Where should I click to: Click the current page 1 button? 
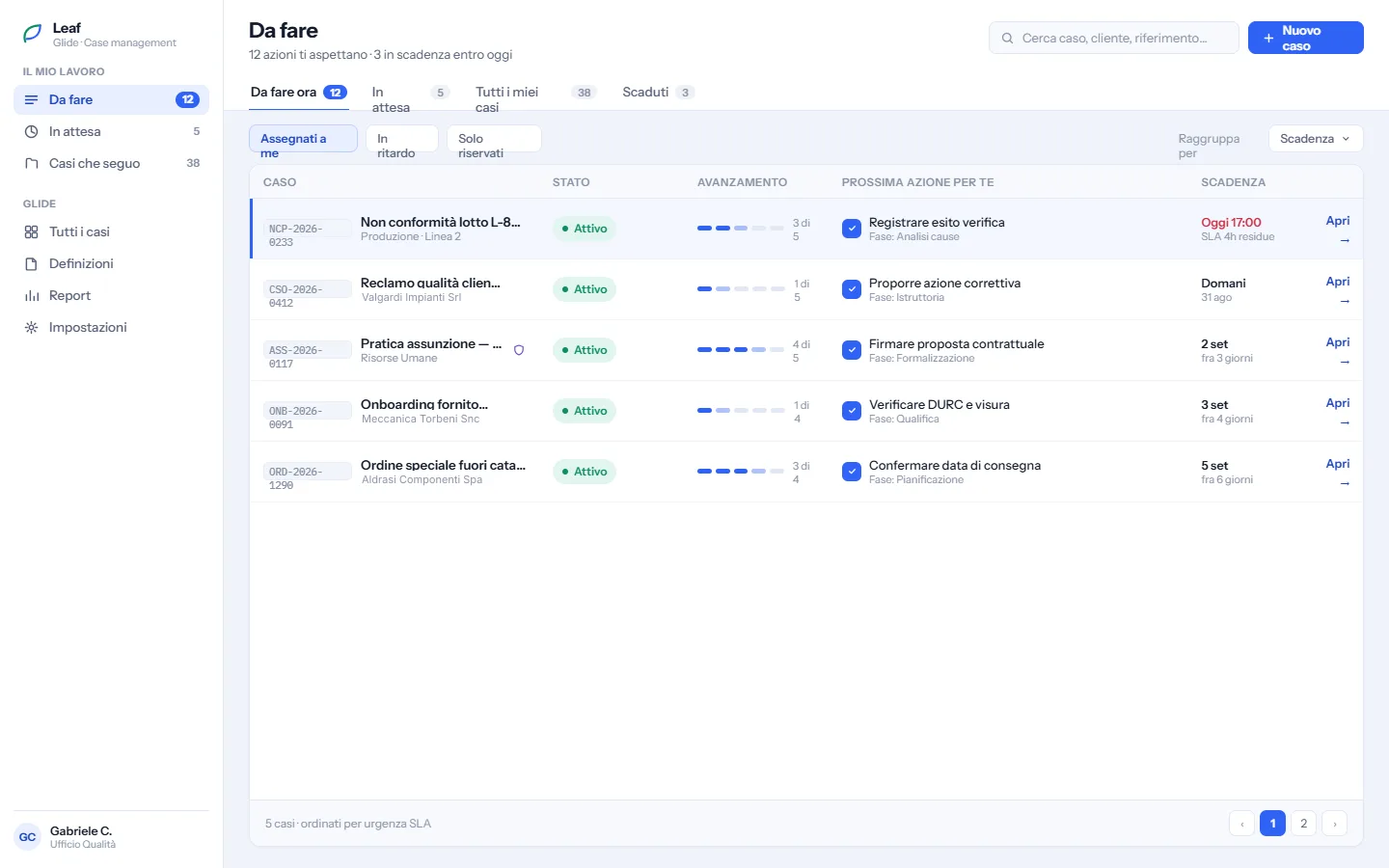click(x=1272, y=824)
